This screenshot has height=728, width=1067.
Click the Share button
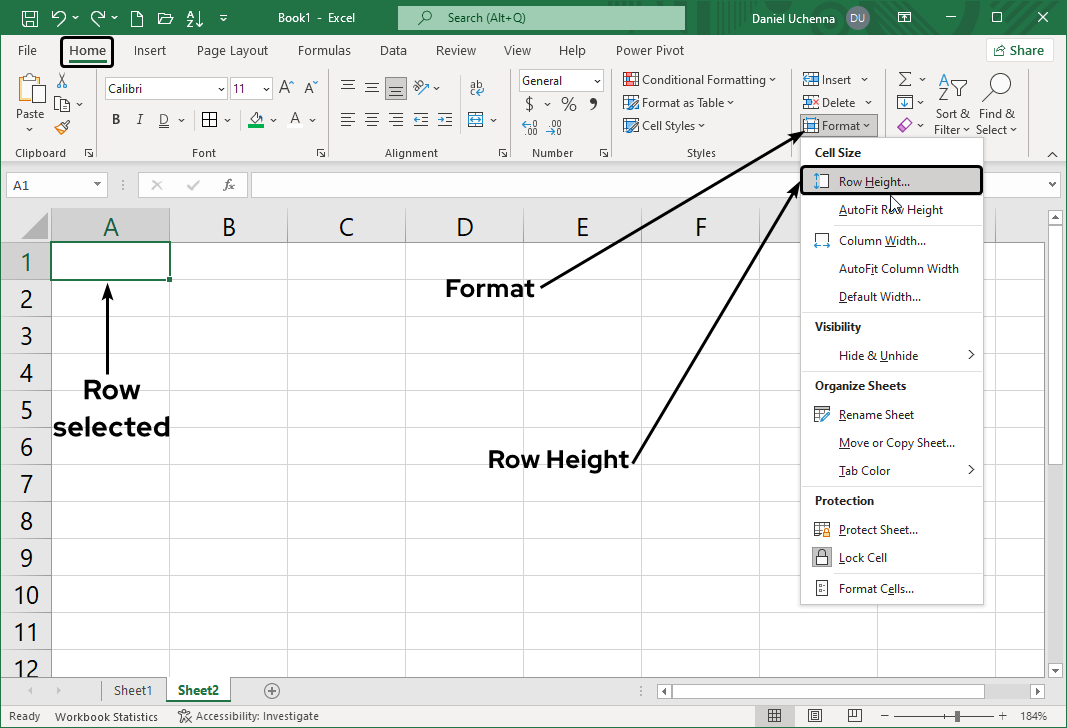point(1019,49)
